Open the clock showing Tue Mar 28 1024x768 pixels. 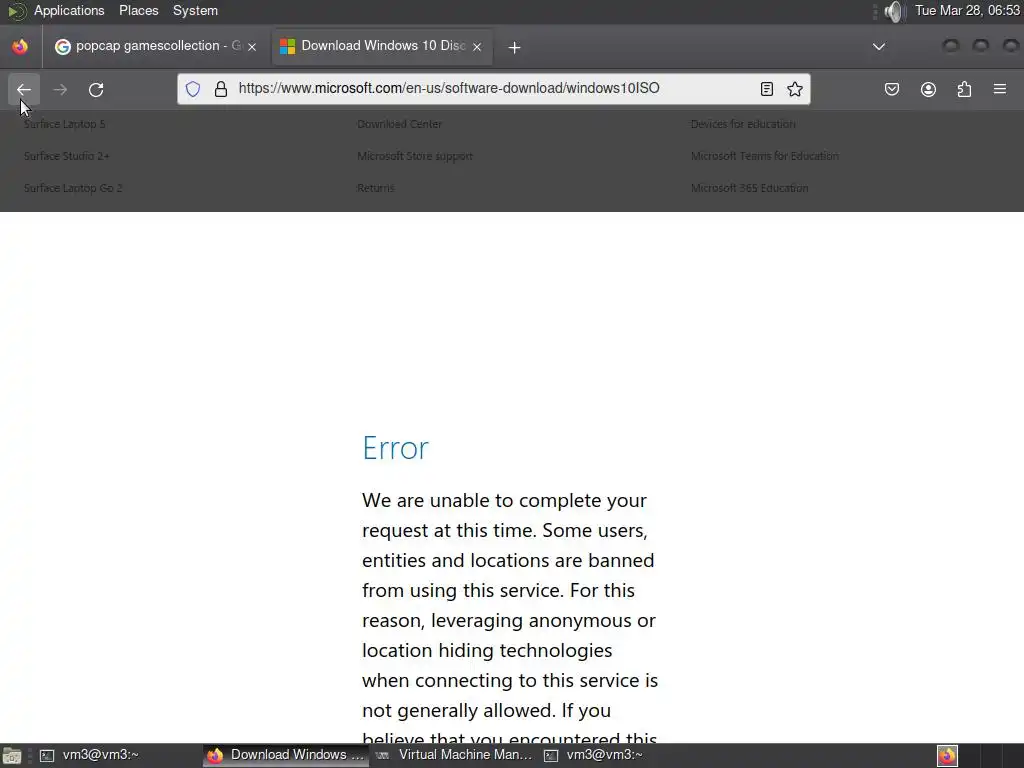click(967, 10)
